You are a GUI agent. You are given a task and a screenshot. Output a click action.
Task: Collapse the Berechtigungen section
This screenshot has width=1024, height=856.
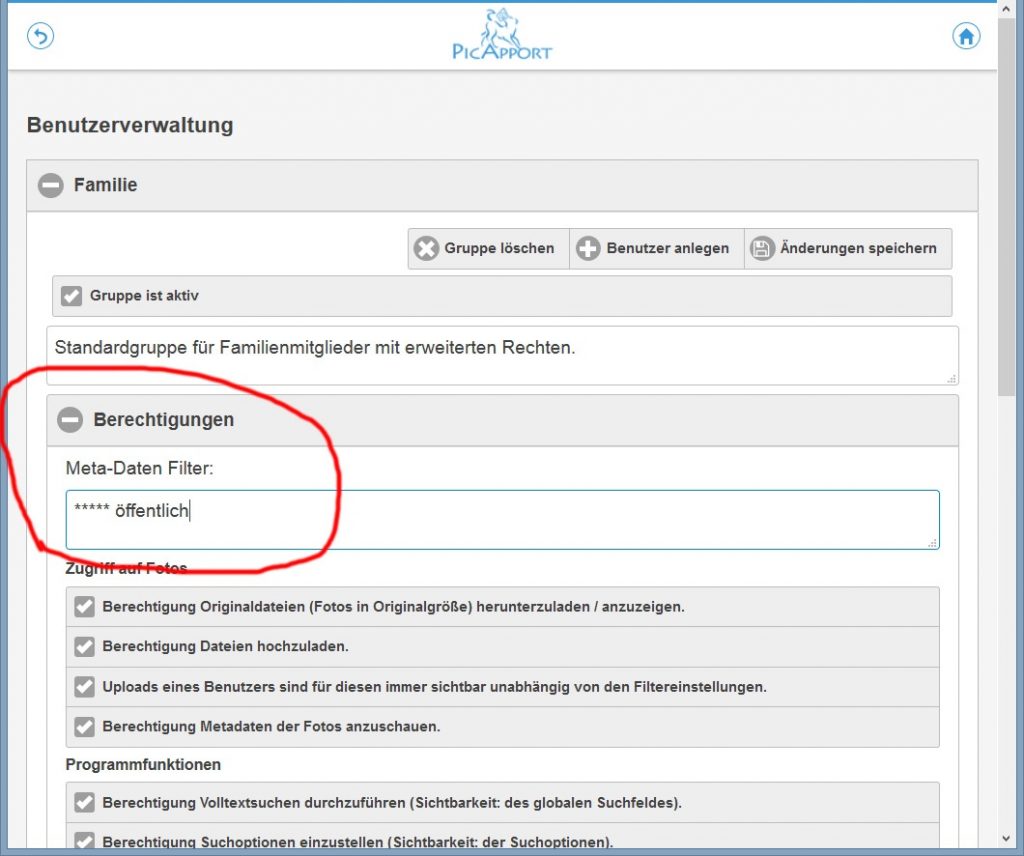pos(70,420)
